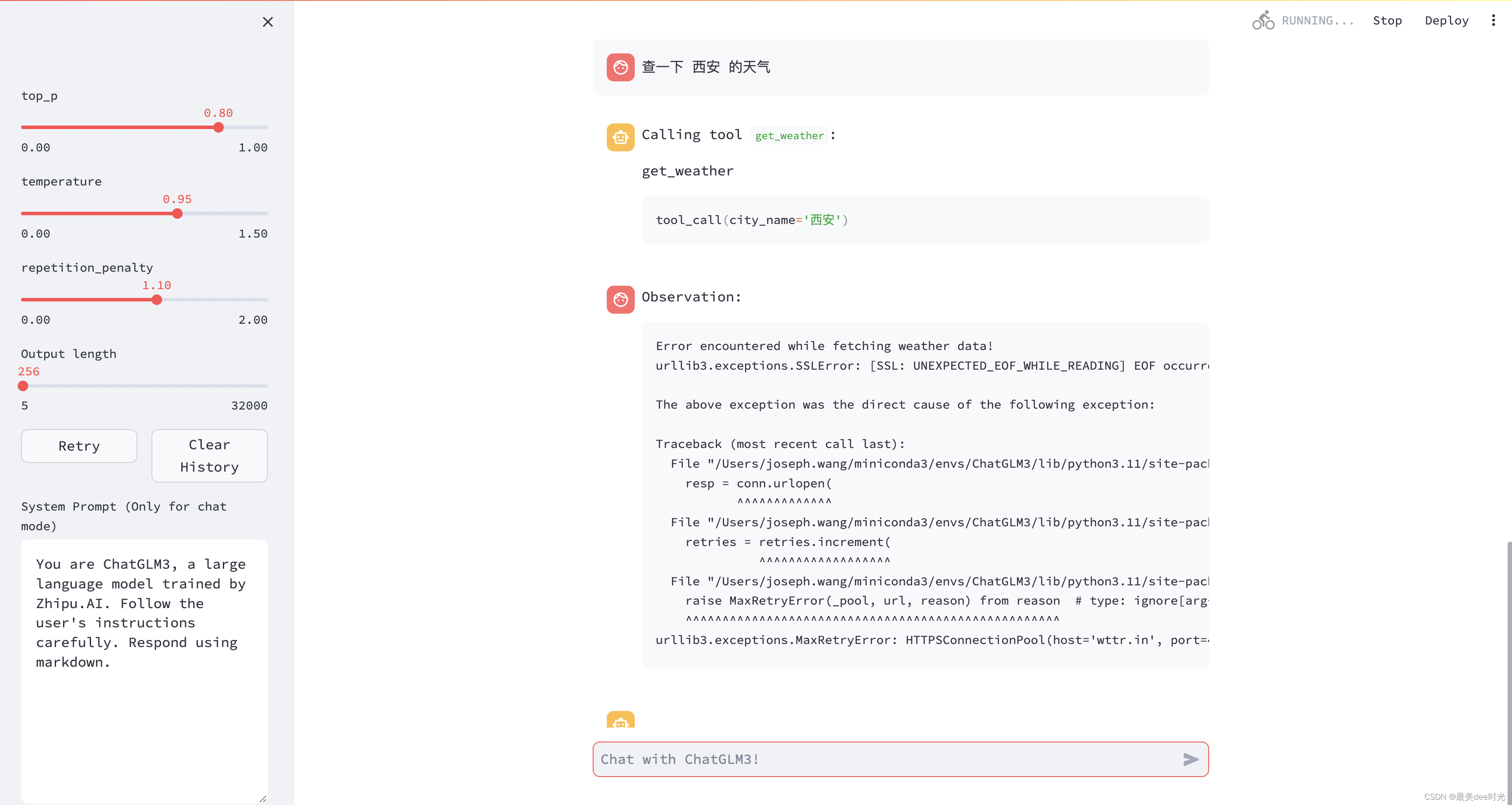Click the Output length maximum label 32000

[249, 406]
